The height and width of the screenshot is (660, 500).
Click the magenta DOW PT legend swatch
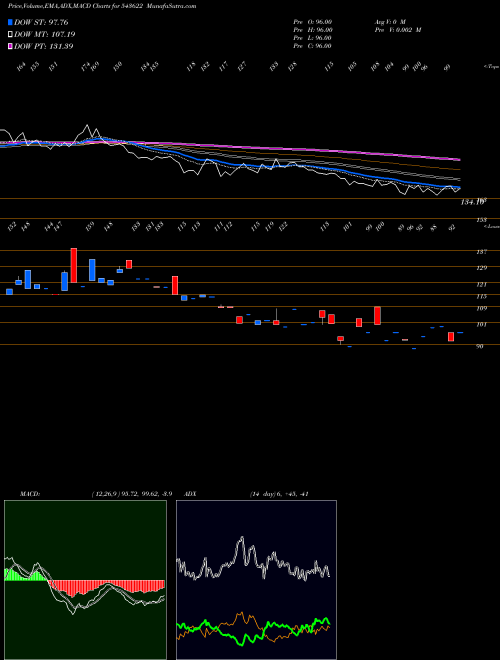10,46
